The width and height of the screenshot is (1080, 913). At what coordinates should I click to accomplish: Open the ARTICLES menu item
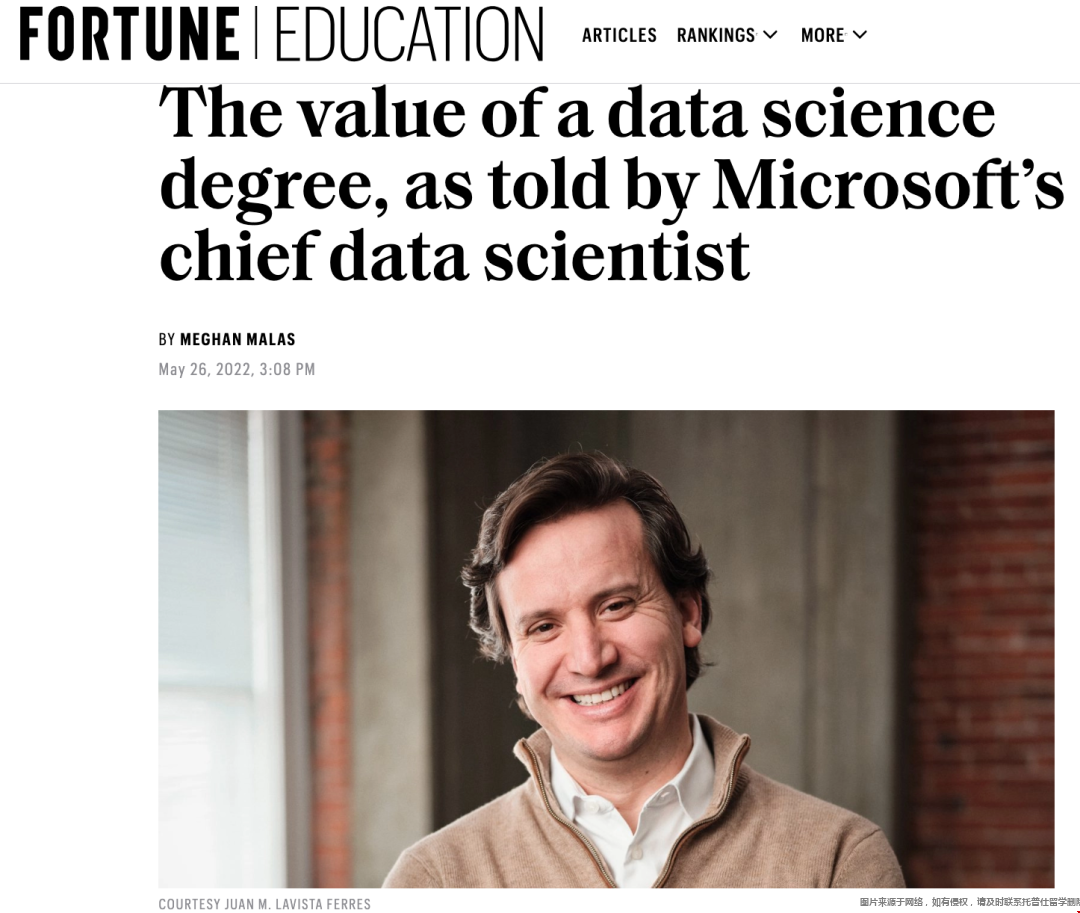(x=619, y=36)
